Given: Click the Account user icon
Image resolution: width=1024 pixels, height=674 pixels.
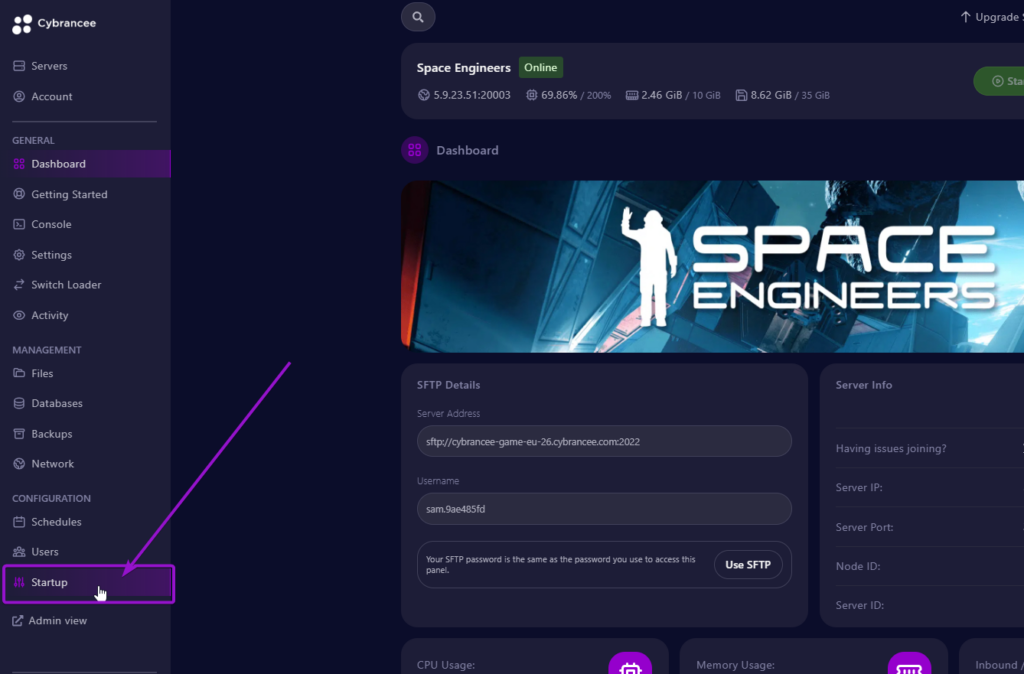Looking at the screenshot, I should pos(19,97).
